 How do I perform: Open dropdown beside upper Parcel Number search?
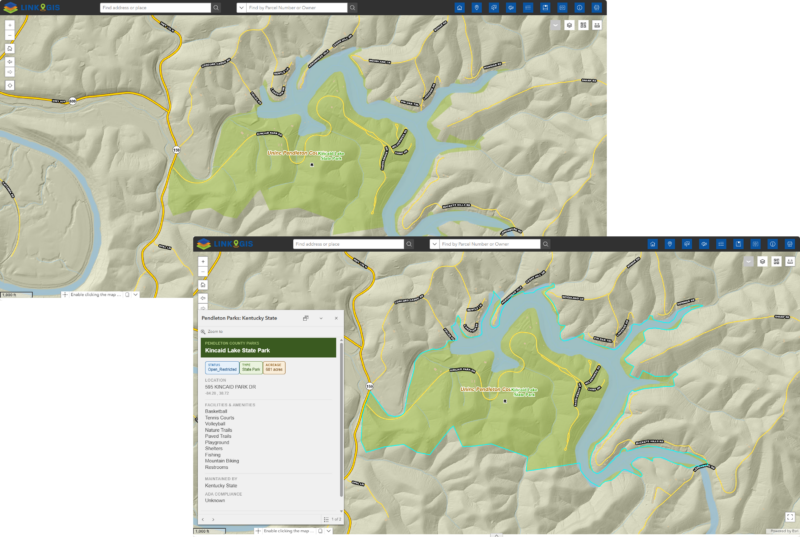point(242,7)
